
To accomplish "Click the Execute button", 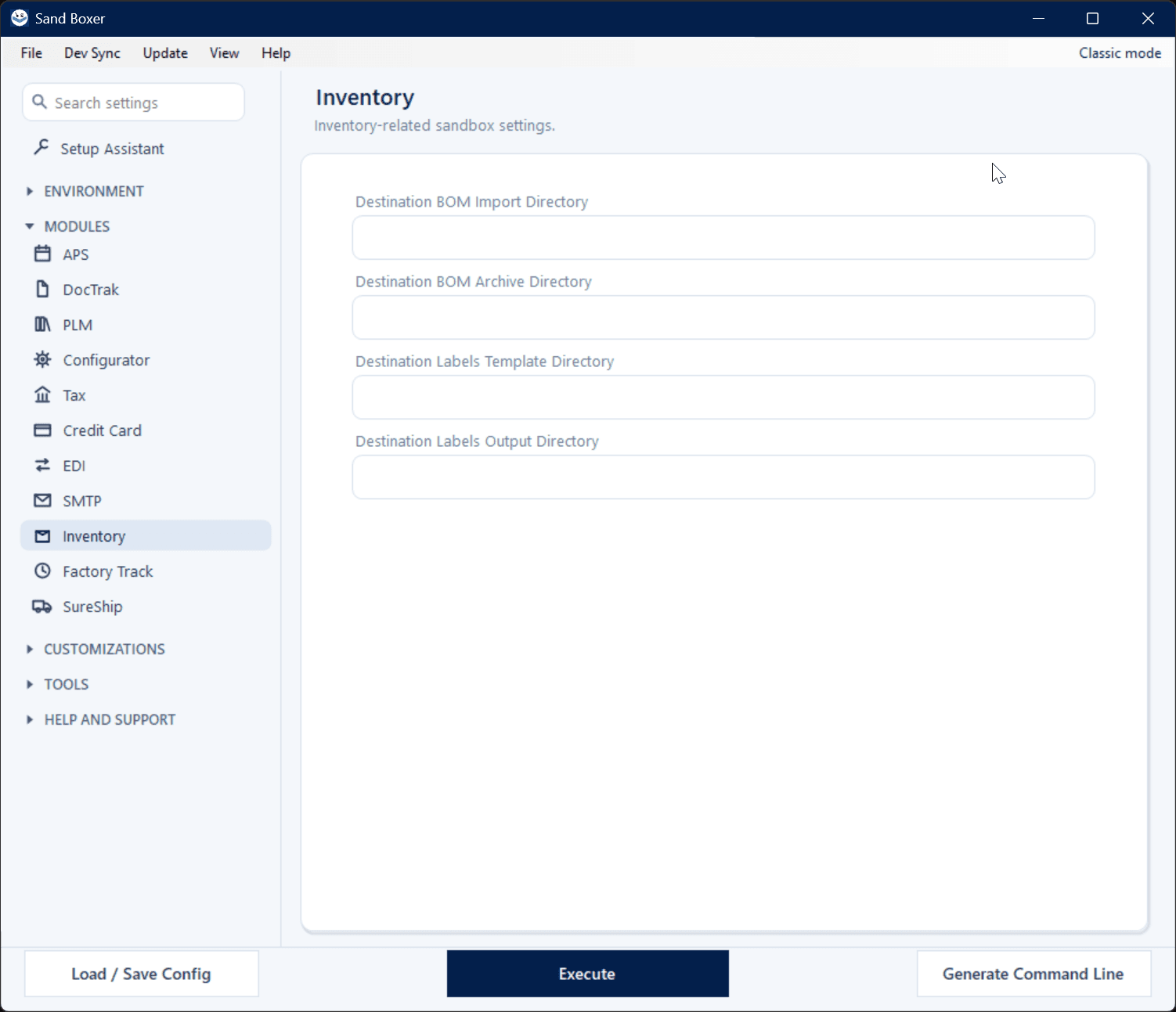I will 587,974.
